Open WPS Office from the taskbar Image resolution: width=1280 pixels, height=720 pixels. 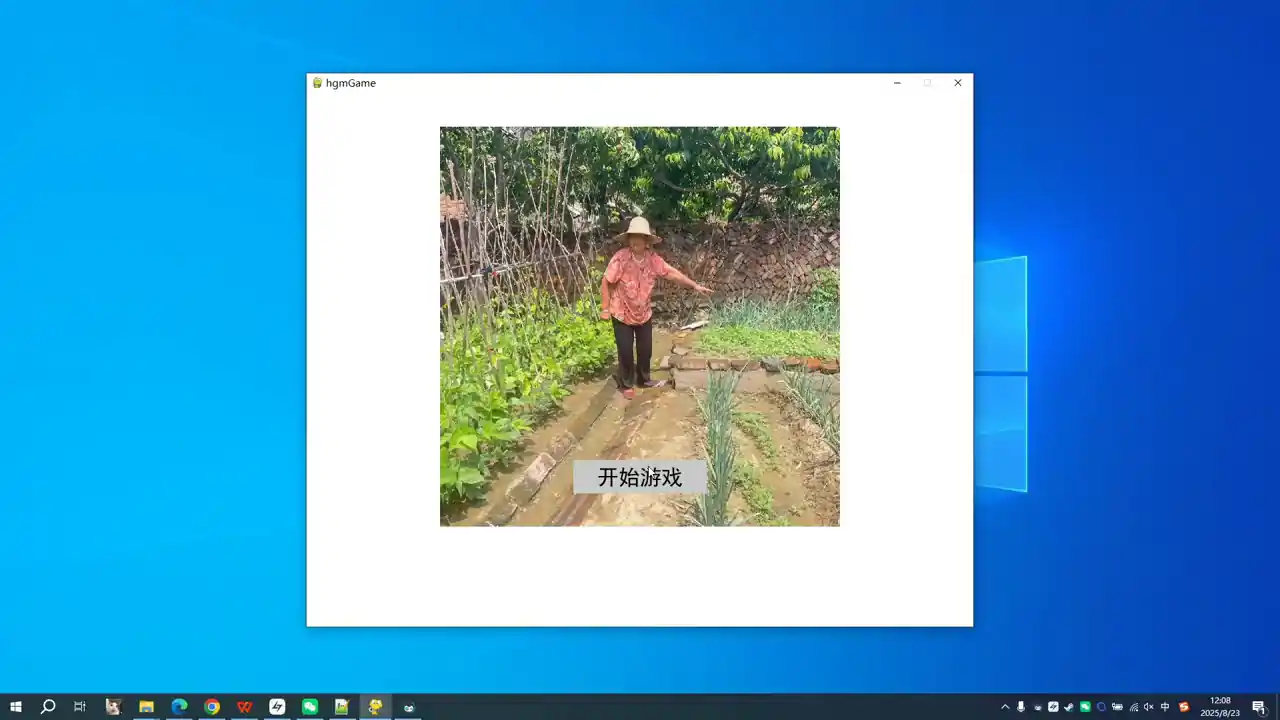pyautogui.click(x=245, y=707)
